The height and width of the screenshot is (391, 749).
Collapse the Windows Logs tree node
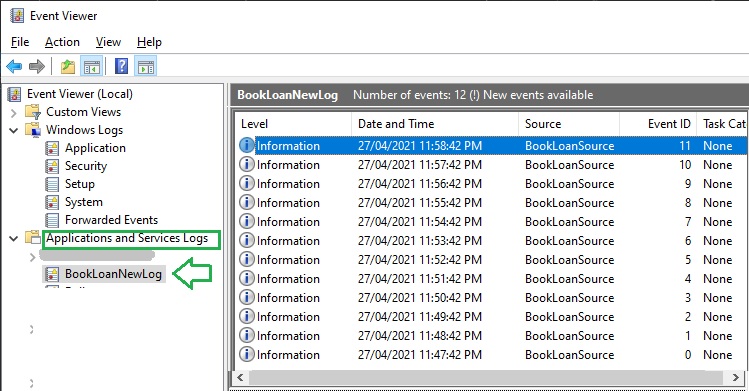[14, 130]
